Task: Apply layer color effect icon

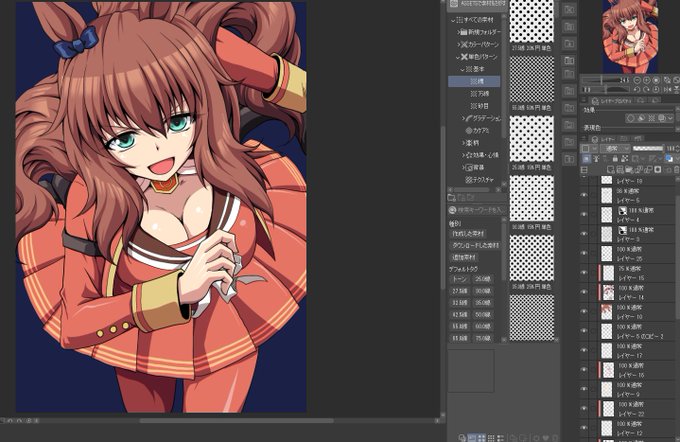Action: 662,118
